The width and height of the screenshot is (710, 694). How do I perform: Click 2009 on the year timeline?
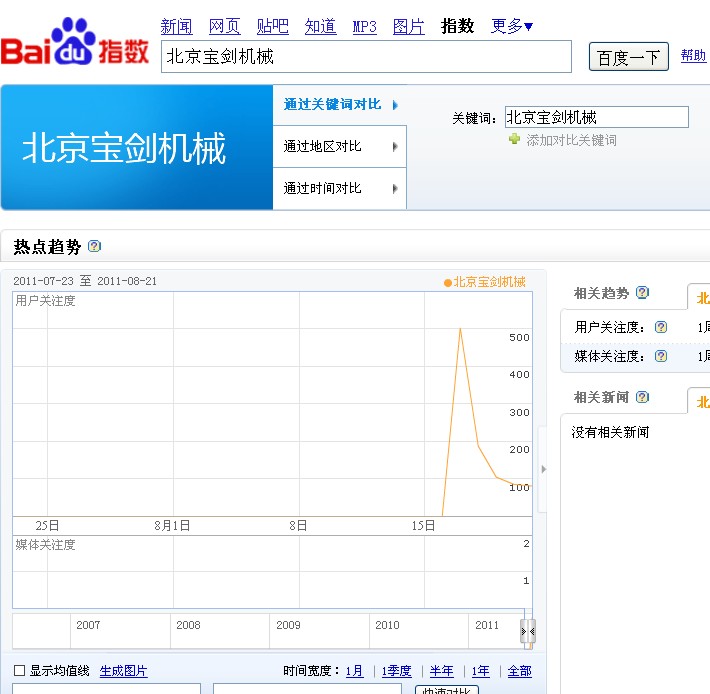(288, 625)
